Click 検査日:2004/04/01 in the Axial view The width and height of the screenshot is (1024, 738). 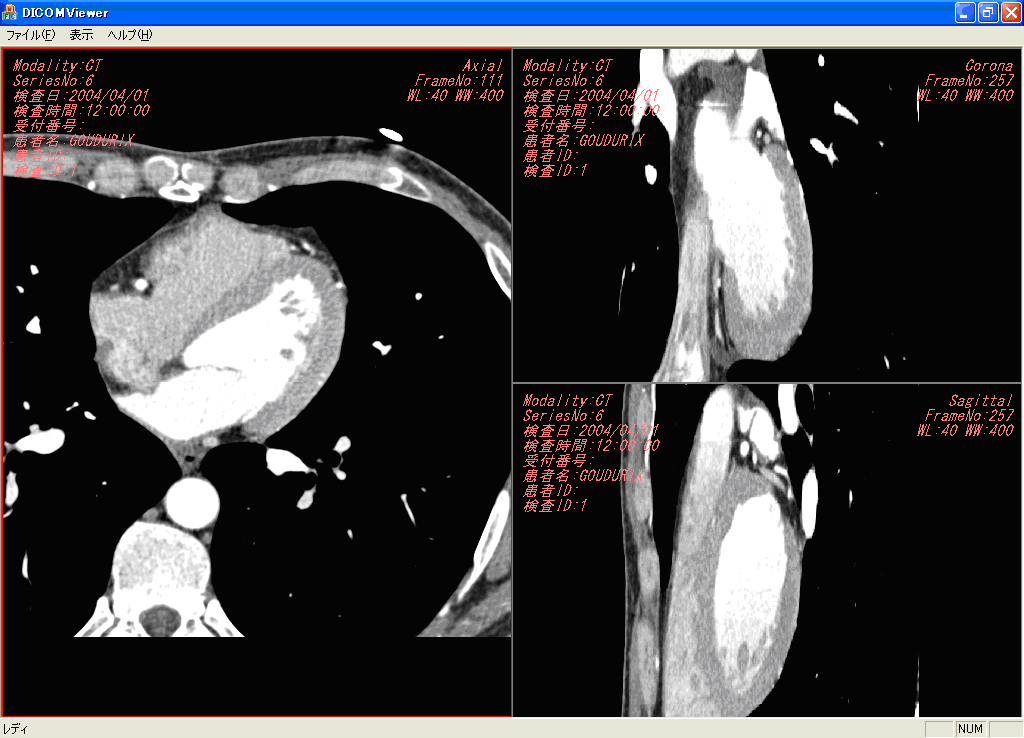pos(81,96)
